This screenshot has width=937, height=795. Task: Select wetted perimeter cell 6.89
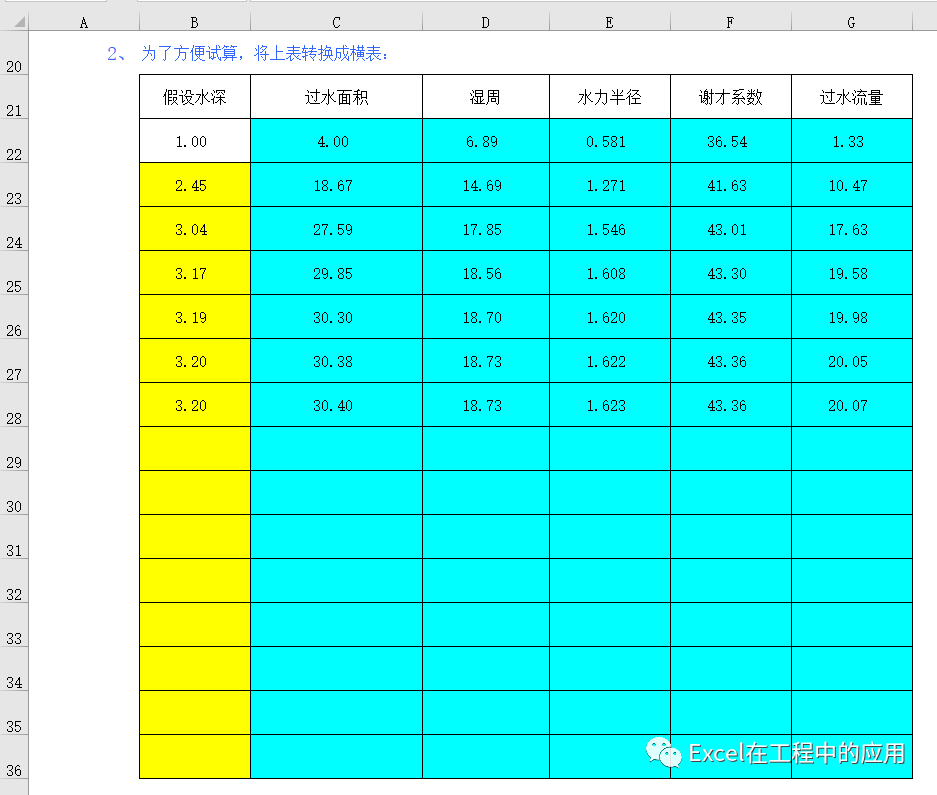[486, 141]
